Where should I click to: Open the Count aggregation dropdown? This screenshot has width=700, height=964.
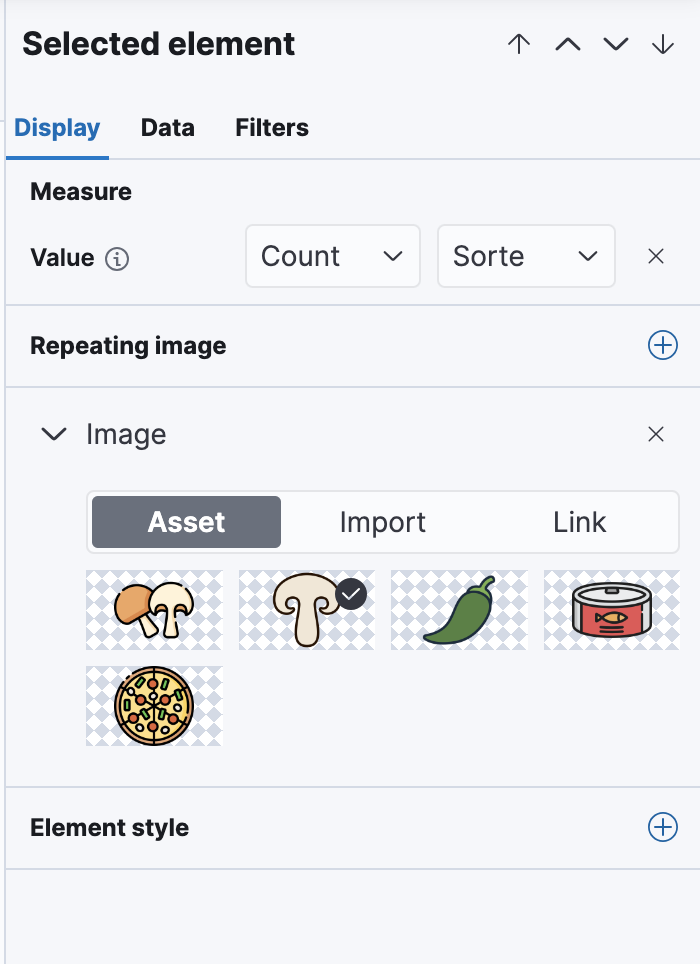[x=332, y=256]
